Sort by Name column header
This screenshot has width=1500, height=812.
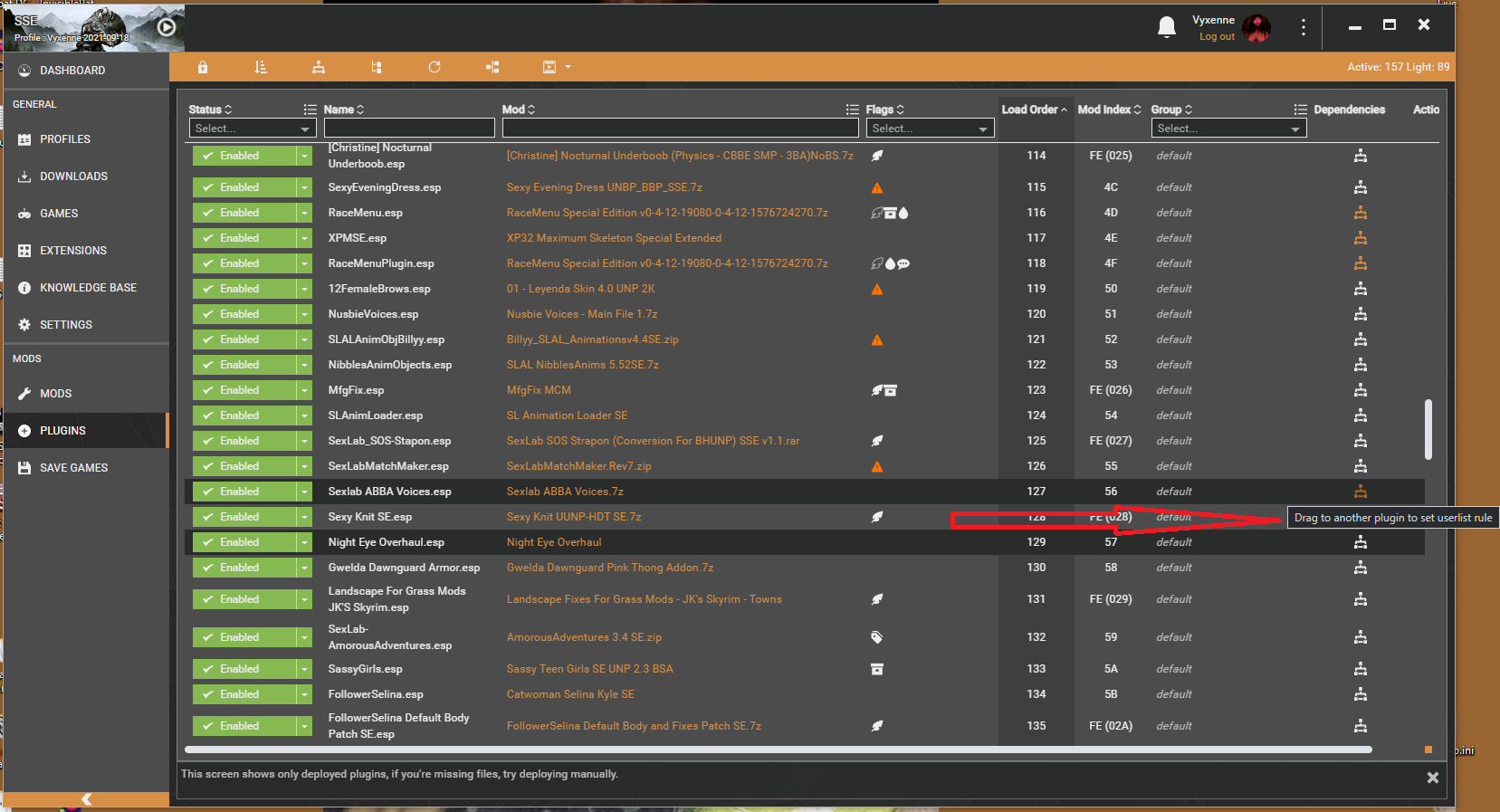(x=344, y=110)
